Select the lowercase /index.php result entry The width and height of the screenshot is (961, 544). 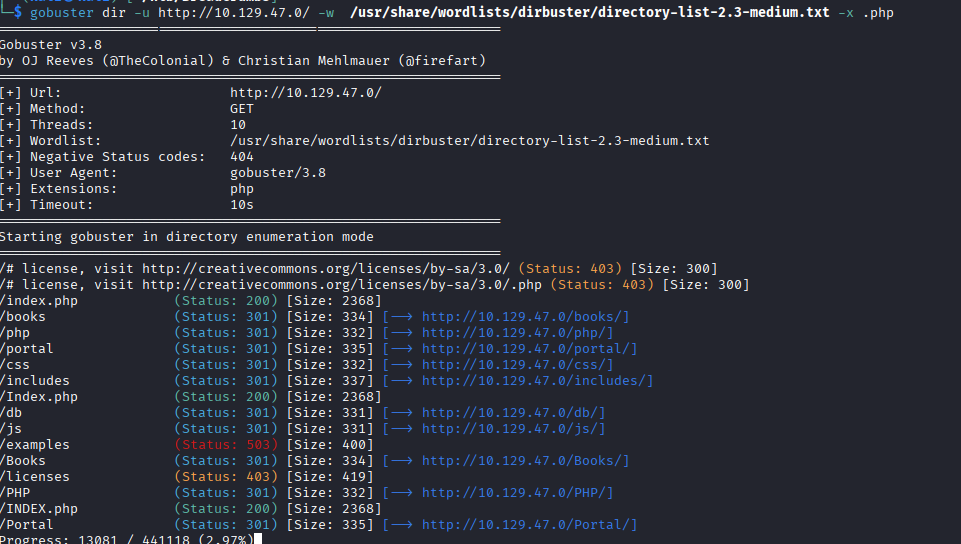point(39,301)
